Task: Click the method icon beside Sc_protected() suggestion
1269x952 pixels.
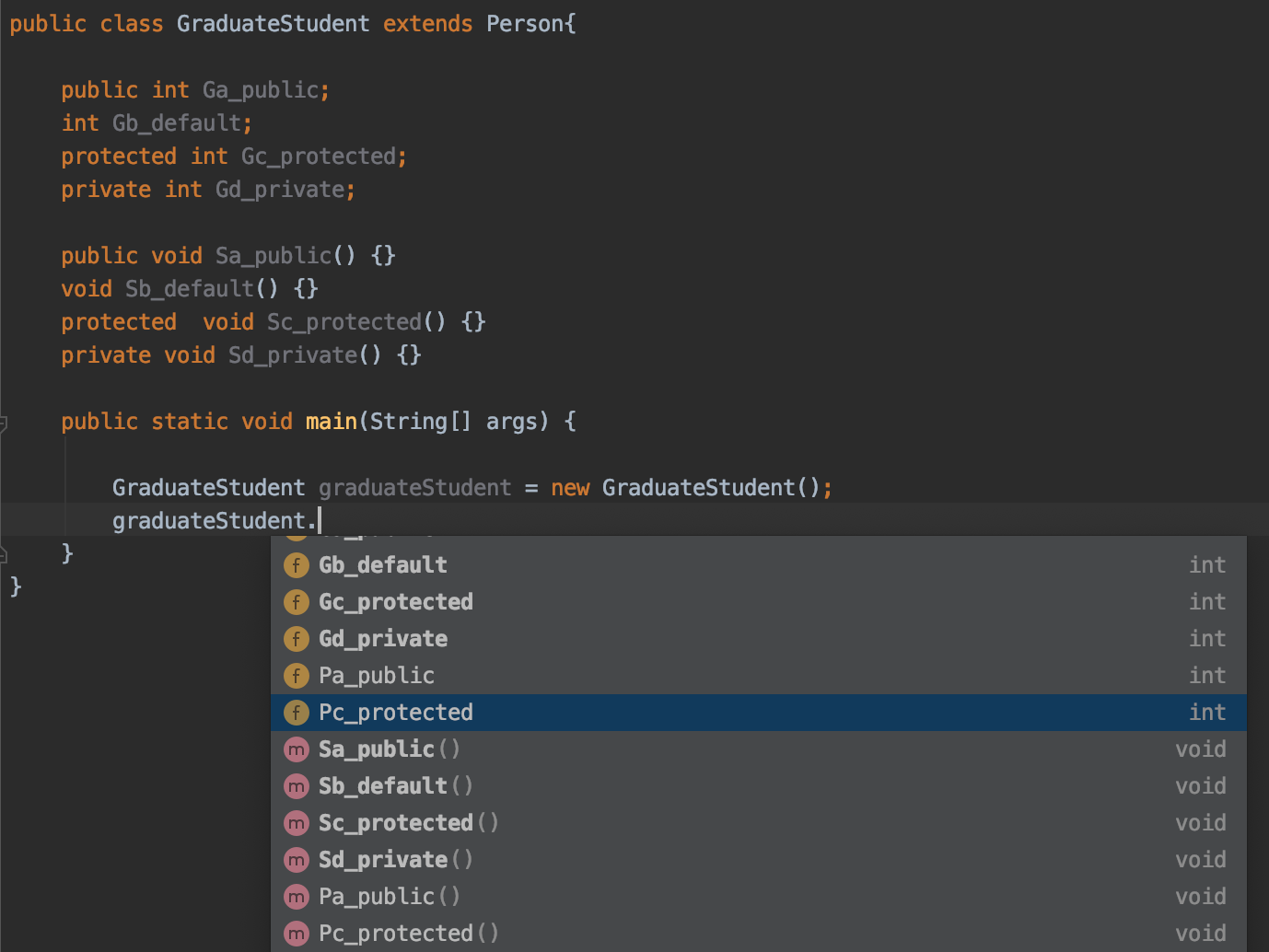Action: [296, 823]
